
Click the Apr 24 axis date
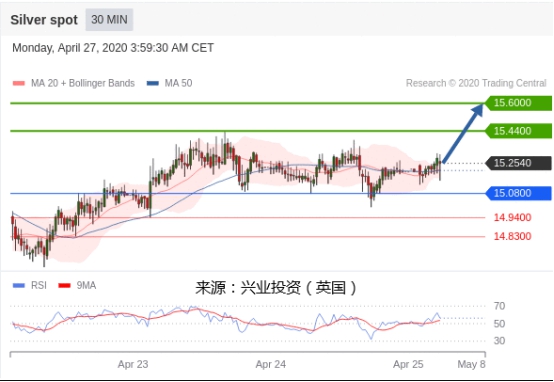[271, 364]
